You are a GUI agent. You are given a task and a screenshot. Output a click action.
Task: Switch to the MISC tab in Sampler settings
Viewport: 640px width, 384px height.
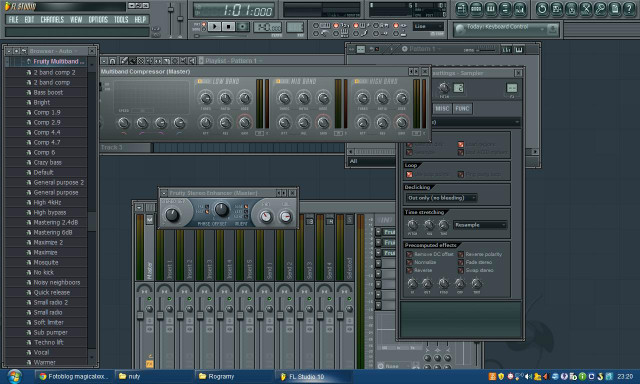(x=442, y=109)
